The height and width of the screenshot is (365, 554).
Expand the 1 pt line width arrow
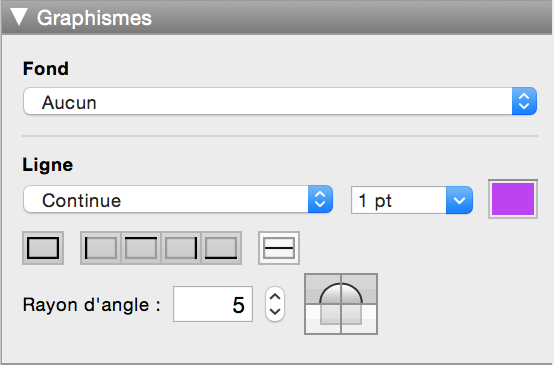[x=459, y=200]
